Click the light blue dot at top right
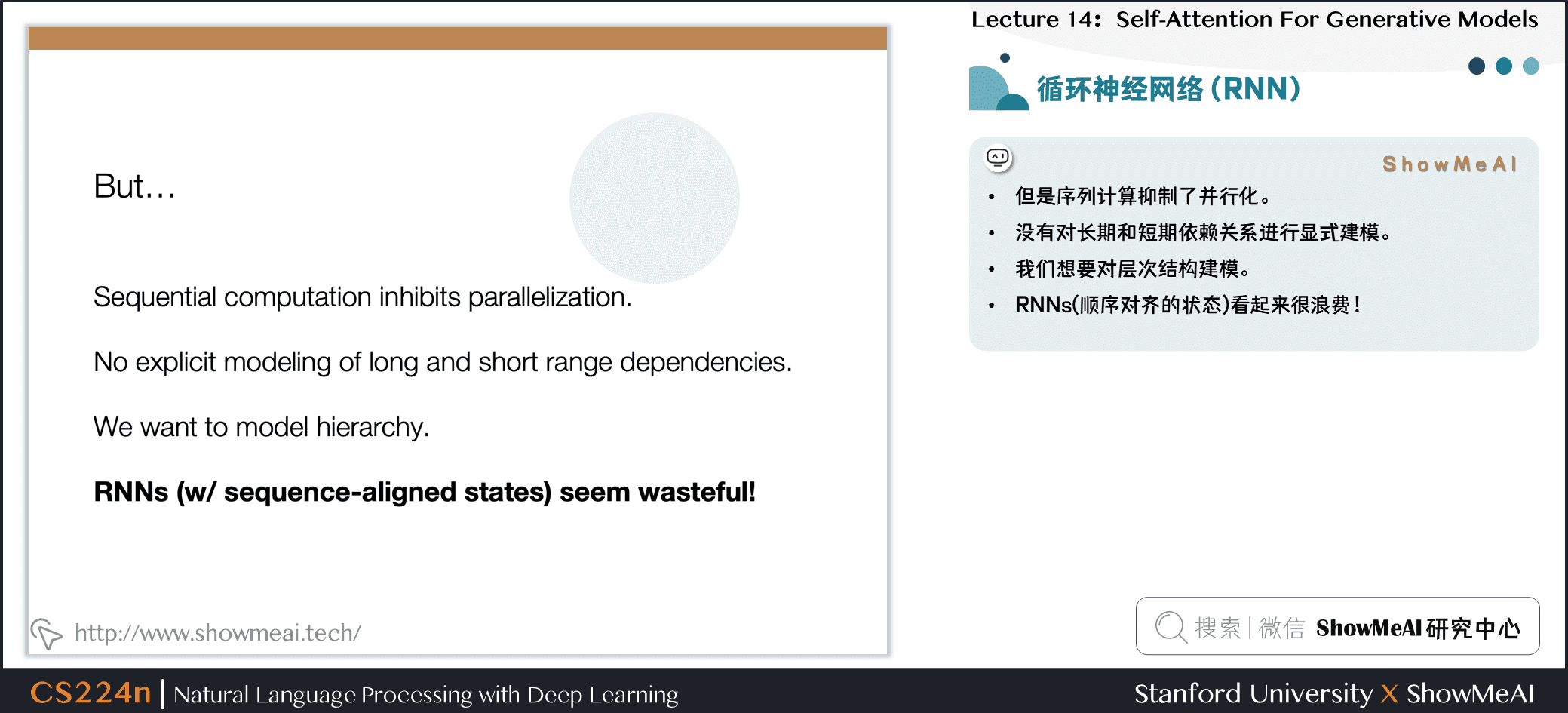Screen dimensions: 1568x713 point(1531,66)
